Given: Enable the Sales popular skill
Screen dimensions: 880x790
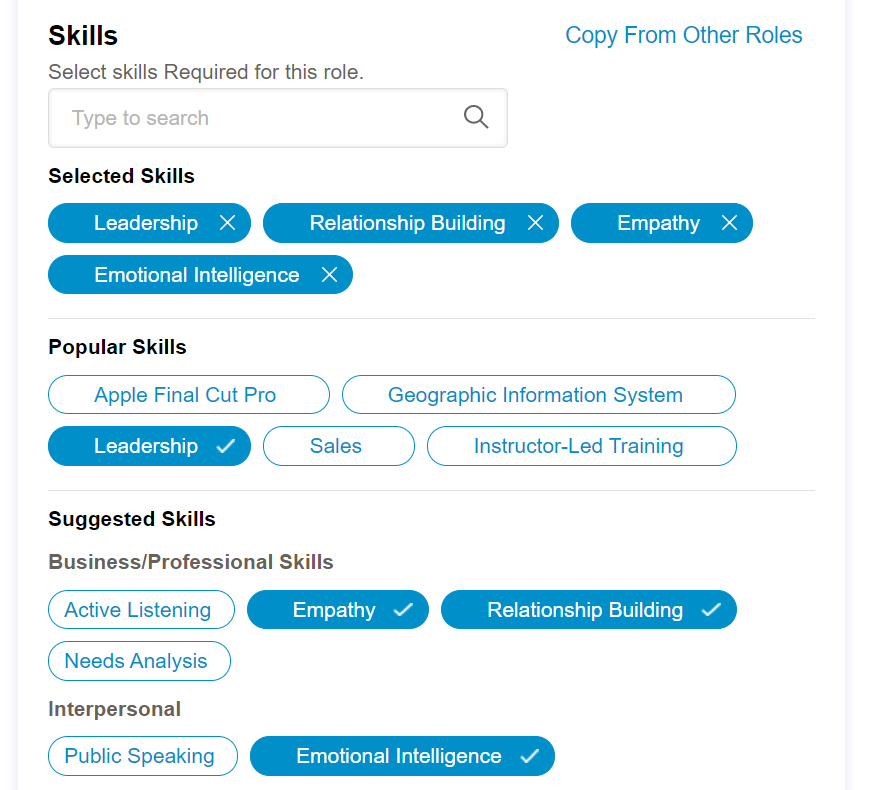Looking at the screenshot, I should pyautogui.click(x=338, y=446).
